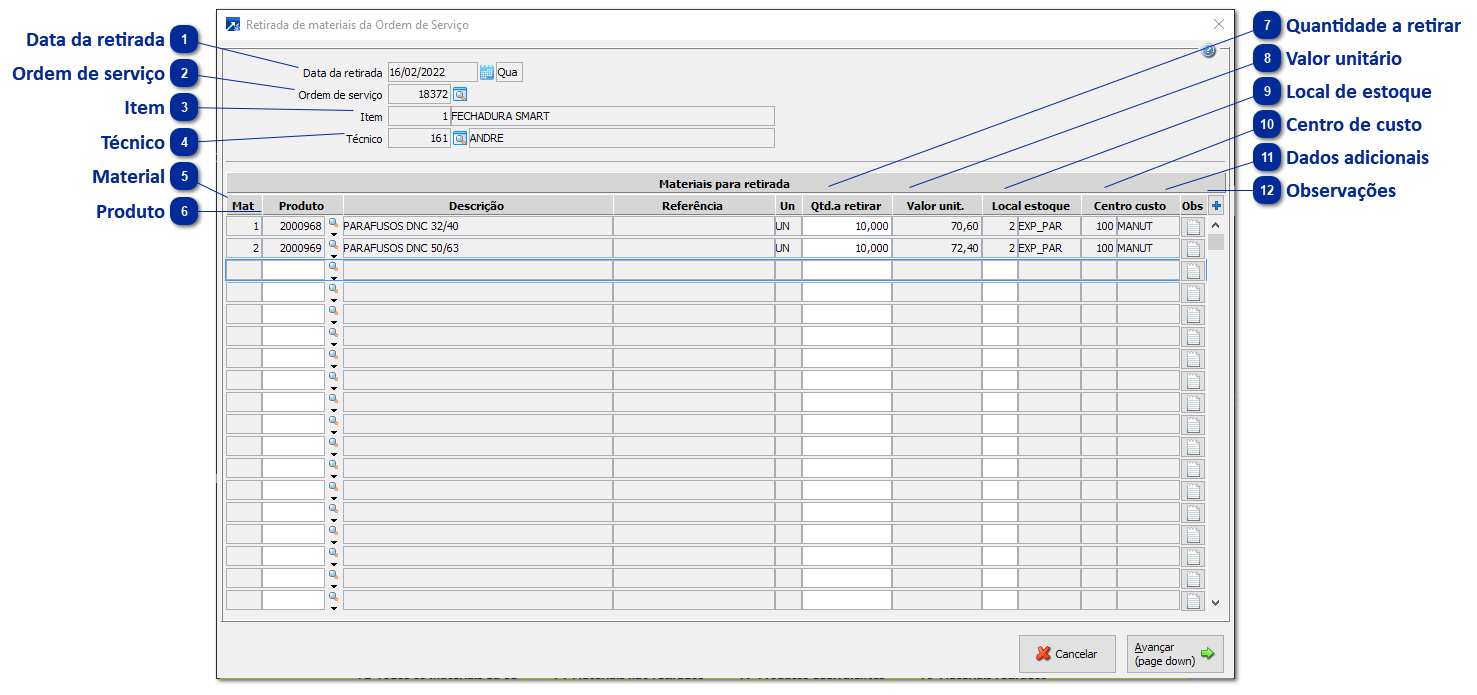This screenshot has height=695, width=1477.
Task: Click the application icon in the title bar
Action: pyautogui.click(x=233, y=24)
